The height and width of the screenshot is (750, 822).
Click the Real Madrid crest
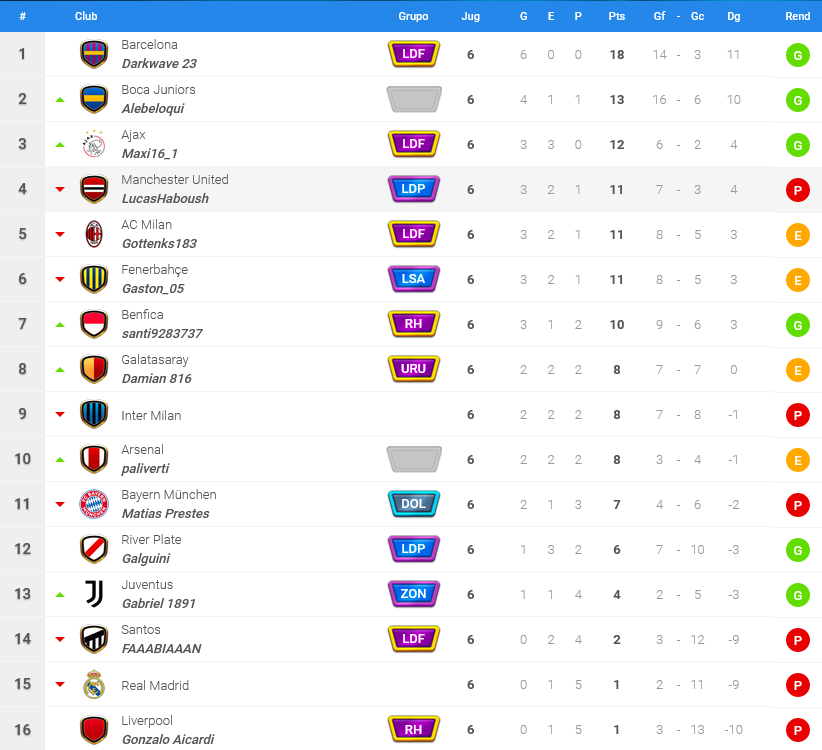94,684
